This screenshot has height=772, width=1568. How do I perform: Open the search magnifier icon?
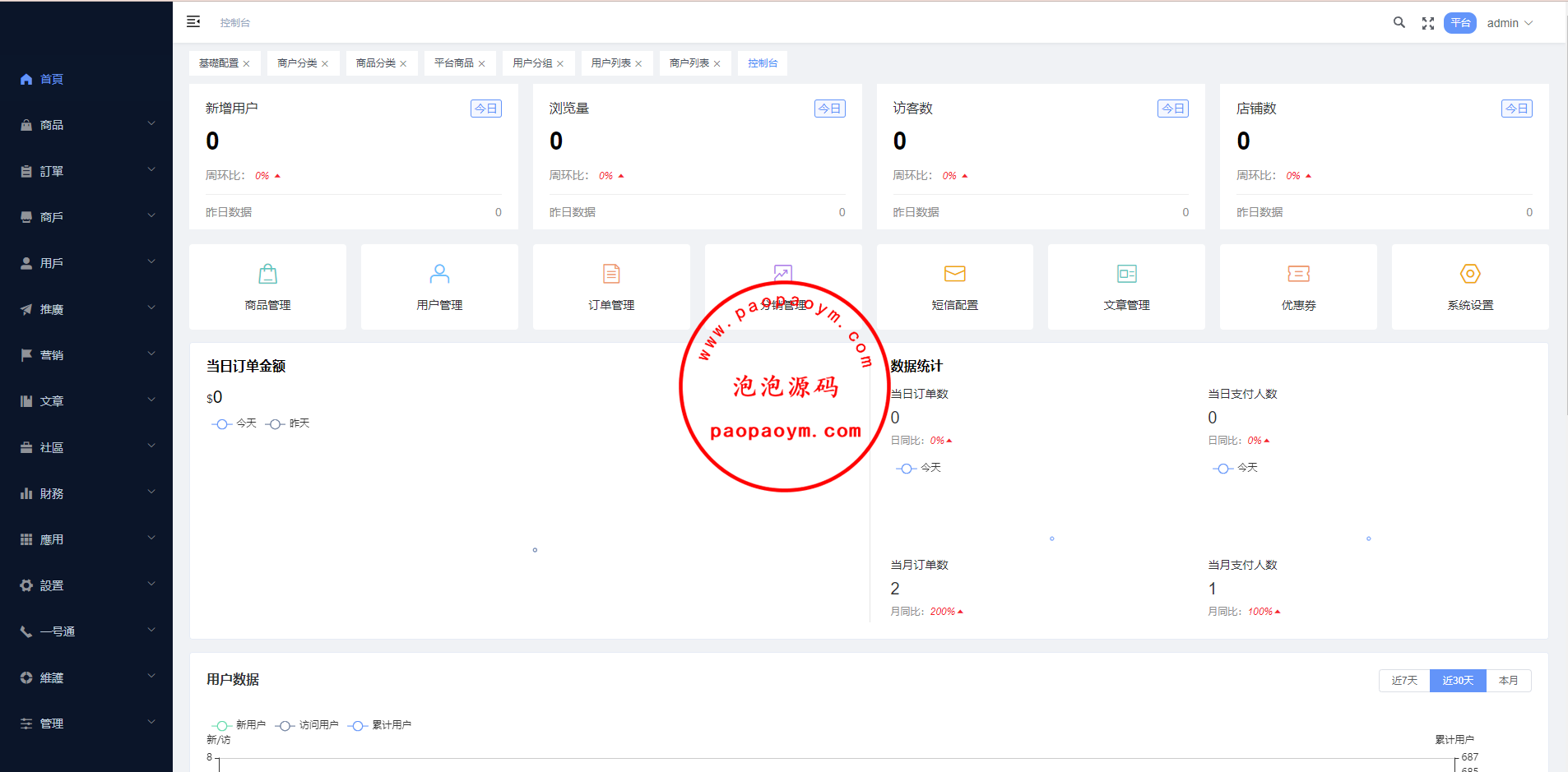[1399, 23]
